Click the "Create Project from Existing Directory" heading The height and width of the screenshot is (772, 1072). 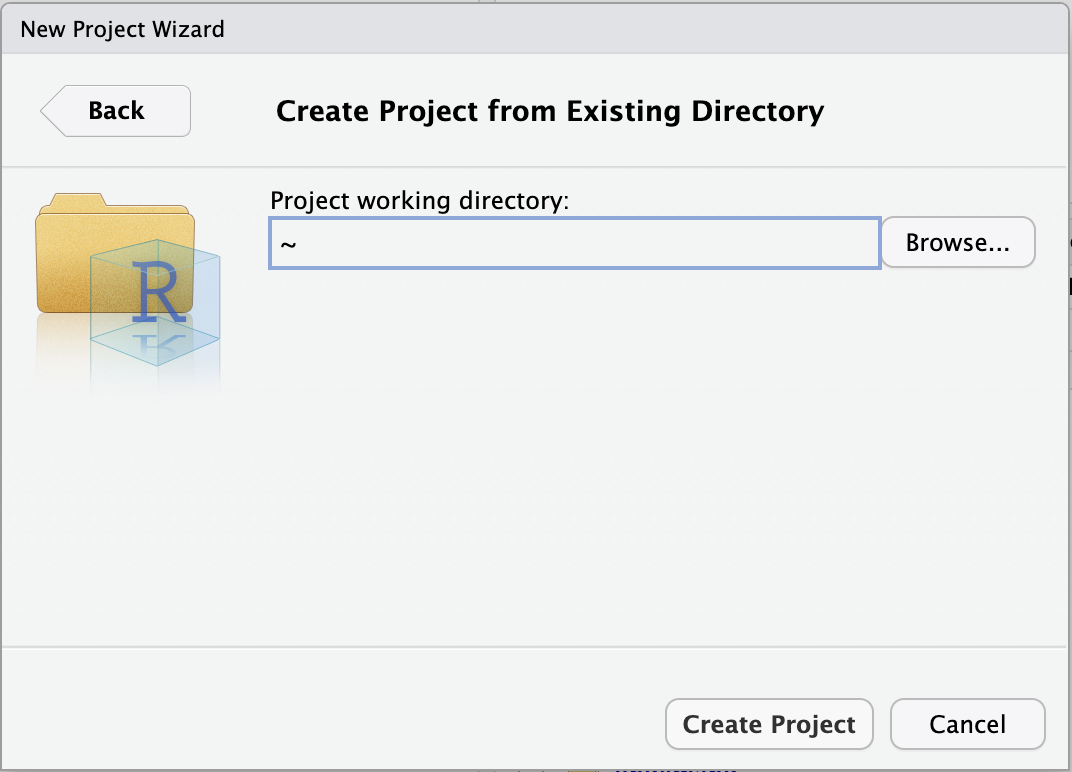550,111
